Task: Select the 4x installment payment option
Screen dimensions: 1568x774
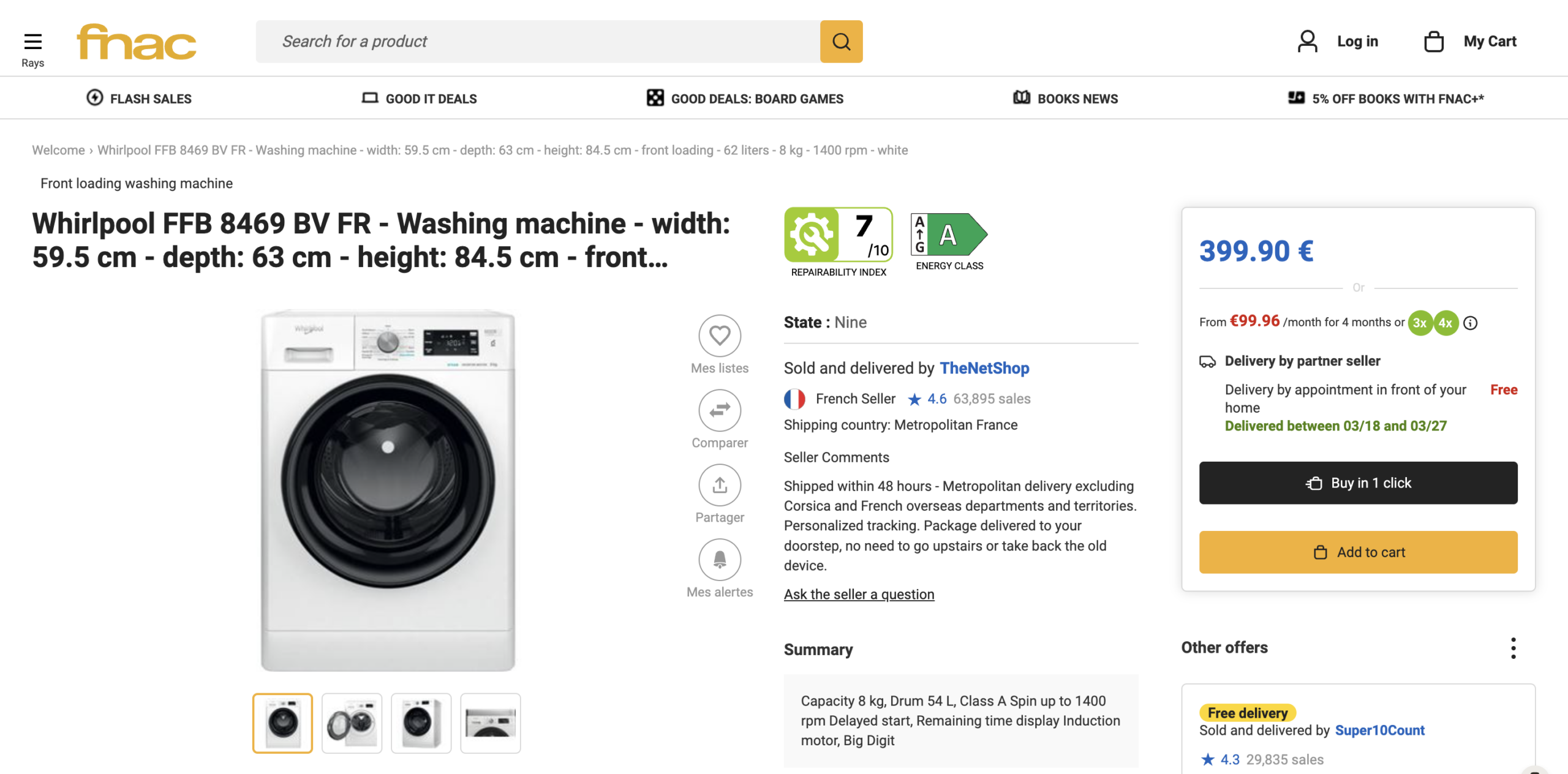Action: pyautogui.click(x=1445, y=321)
